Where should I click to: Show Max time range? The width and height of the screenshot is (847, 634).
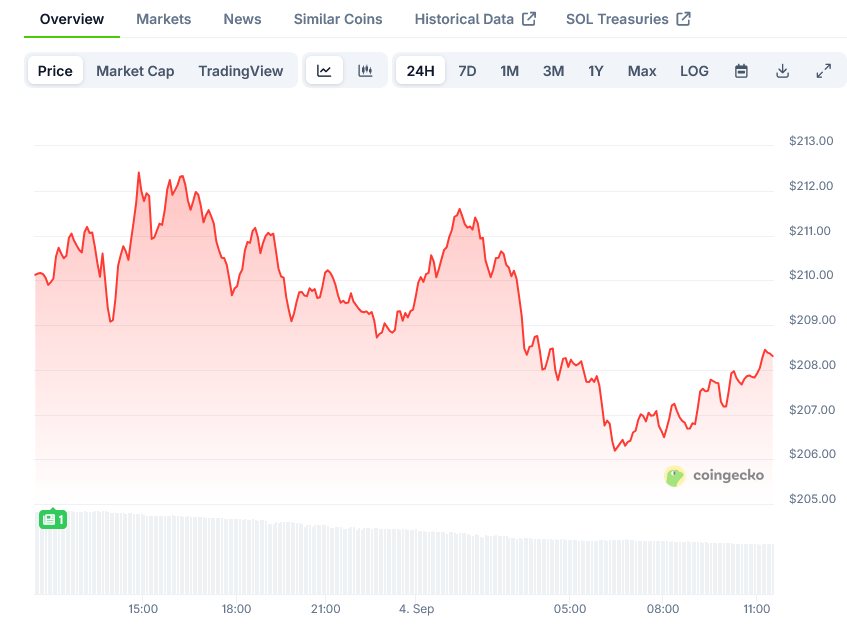(642, 71)
